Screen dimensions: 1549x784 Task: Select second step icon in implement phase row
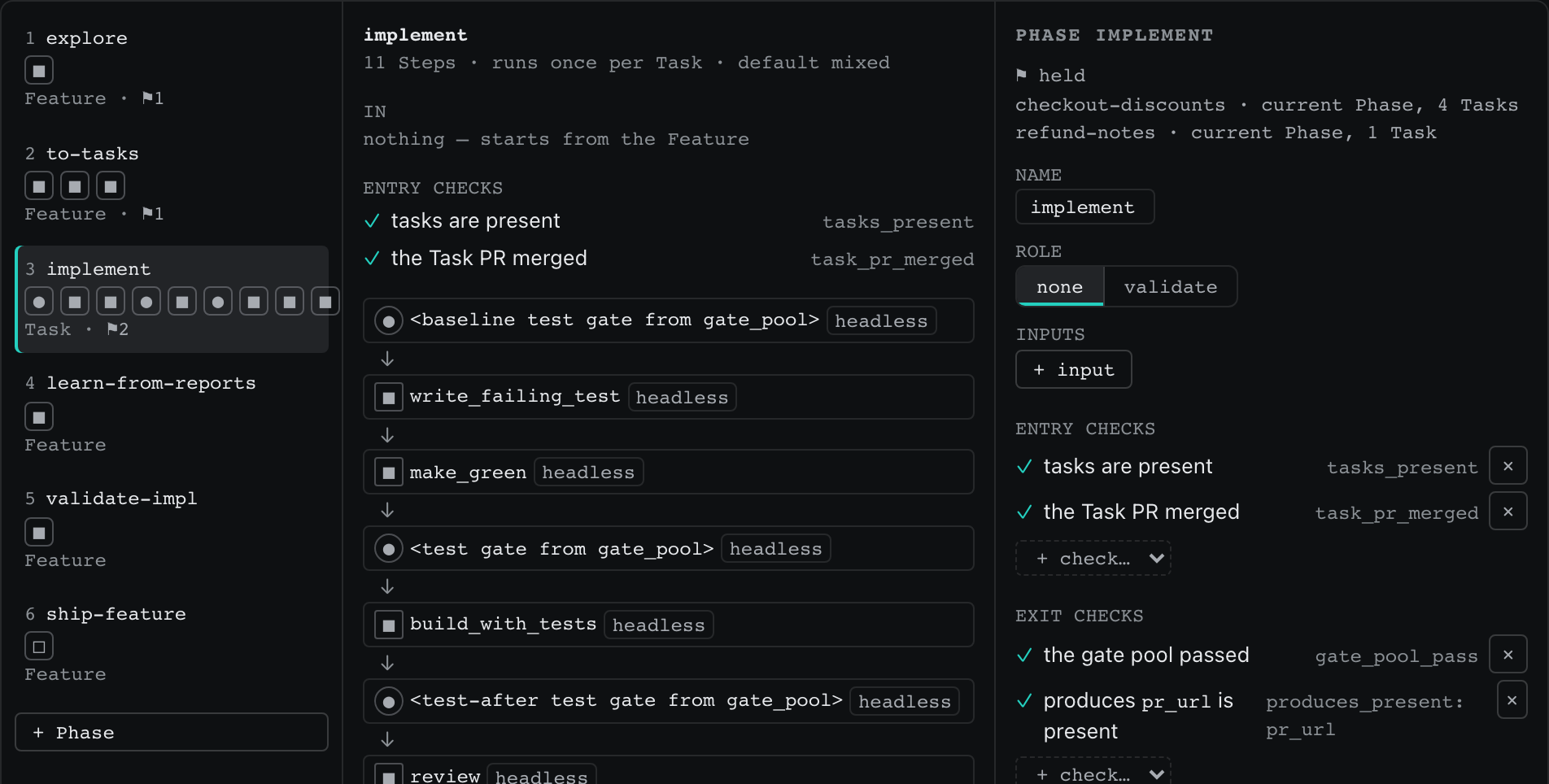(75, 302)
